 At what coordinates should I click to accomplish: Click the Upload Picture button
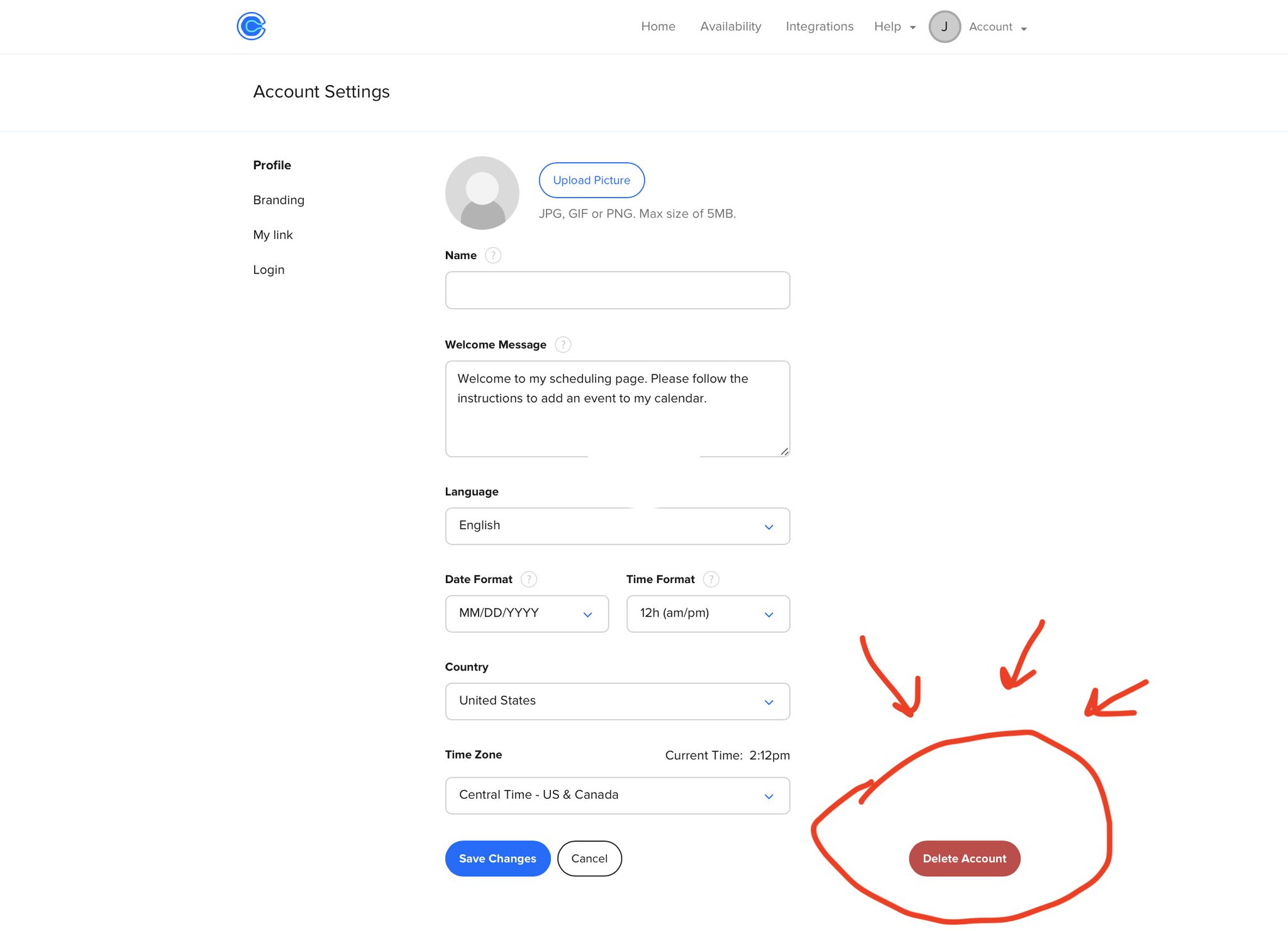click(x=591, y=180)
